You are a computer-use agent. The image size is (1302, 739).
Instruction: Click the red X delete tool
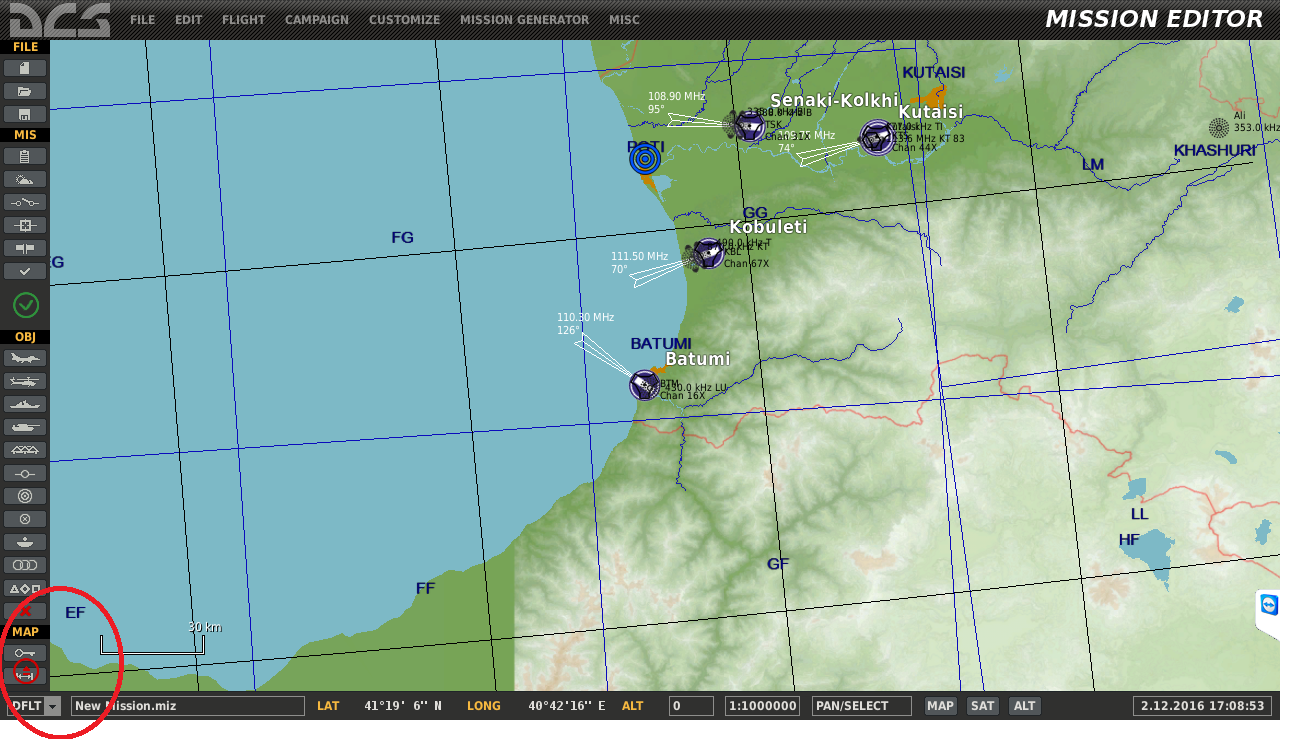coord(25,610)
